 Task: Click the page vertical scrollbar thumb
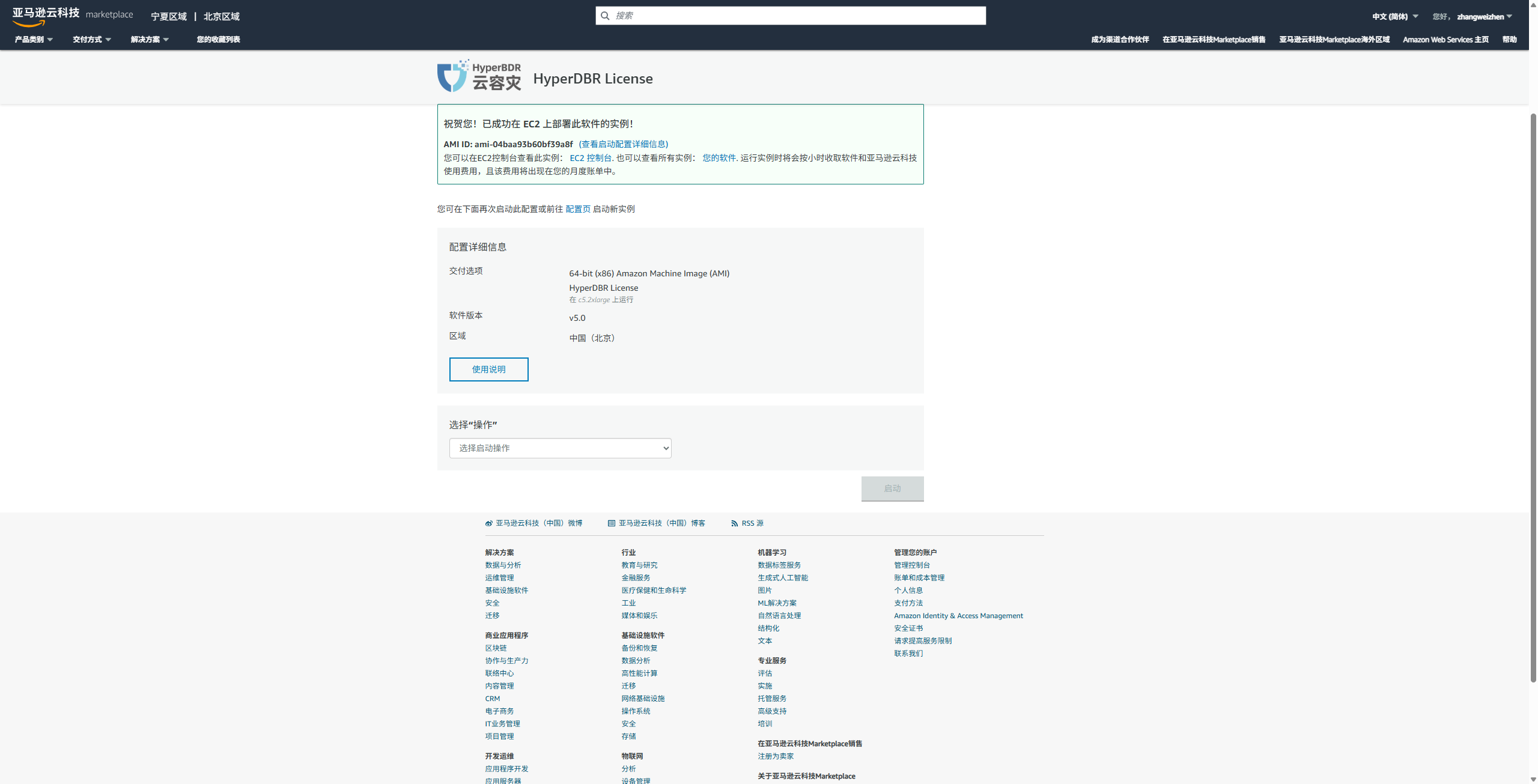coord(1533,397)
